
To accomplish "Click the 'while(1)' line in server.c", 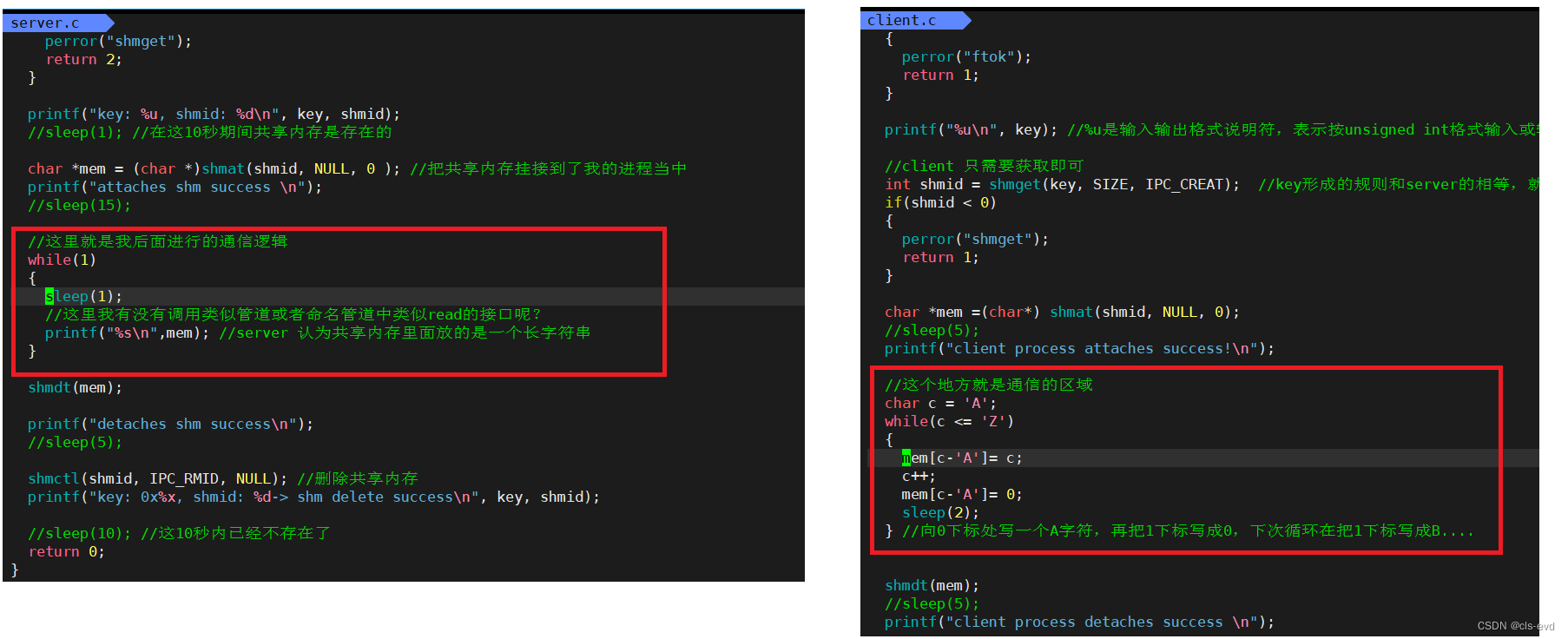I will tap(62, 260).
